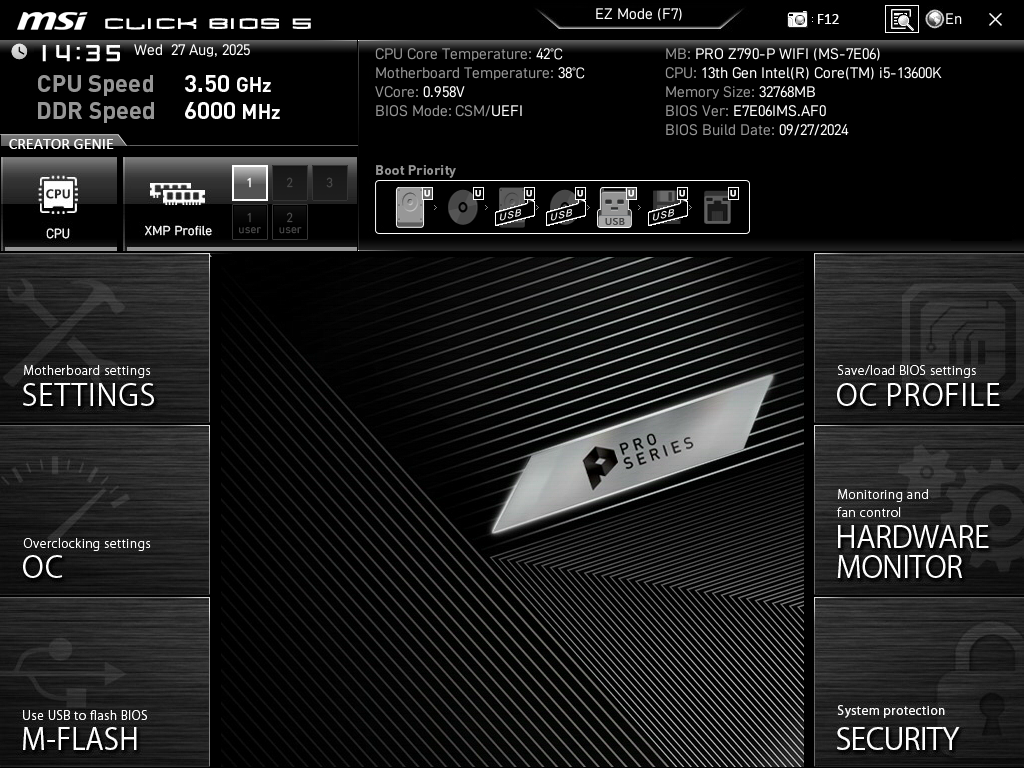This screenshot has width=1024, height=768.
Task: Enable XMP profile 3
Action: 330,183
